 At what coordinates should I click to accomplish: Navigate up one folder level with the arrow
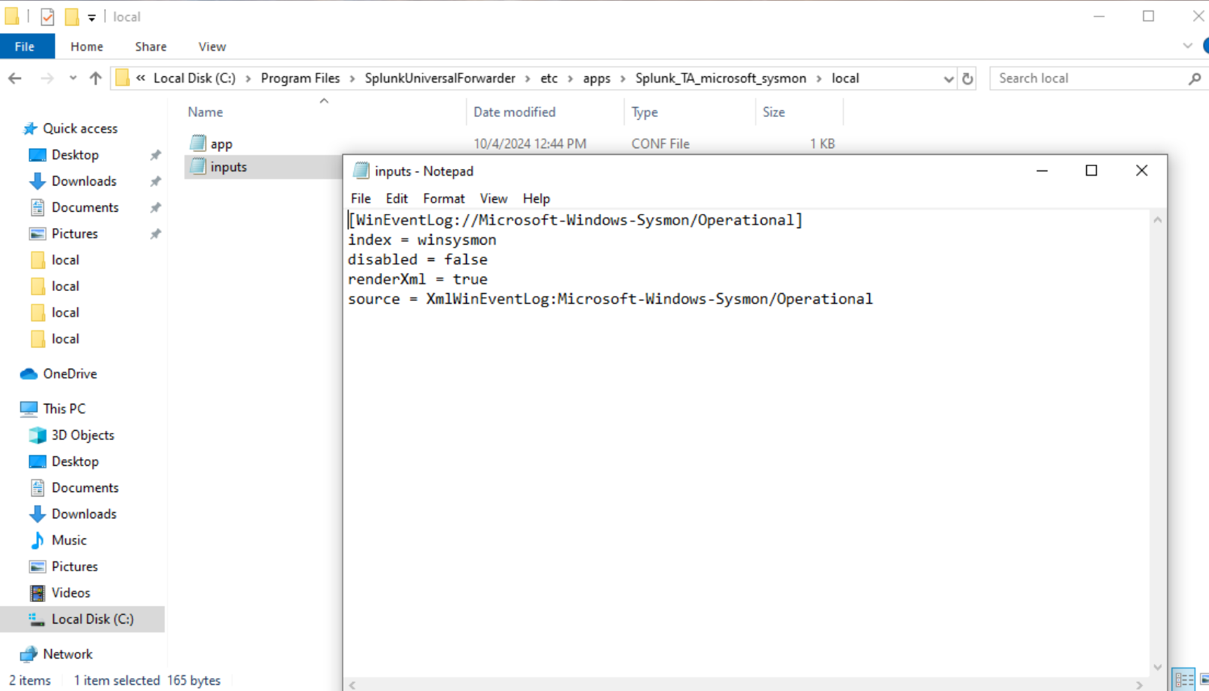coord(95,78)
